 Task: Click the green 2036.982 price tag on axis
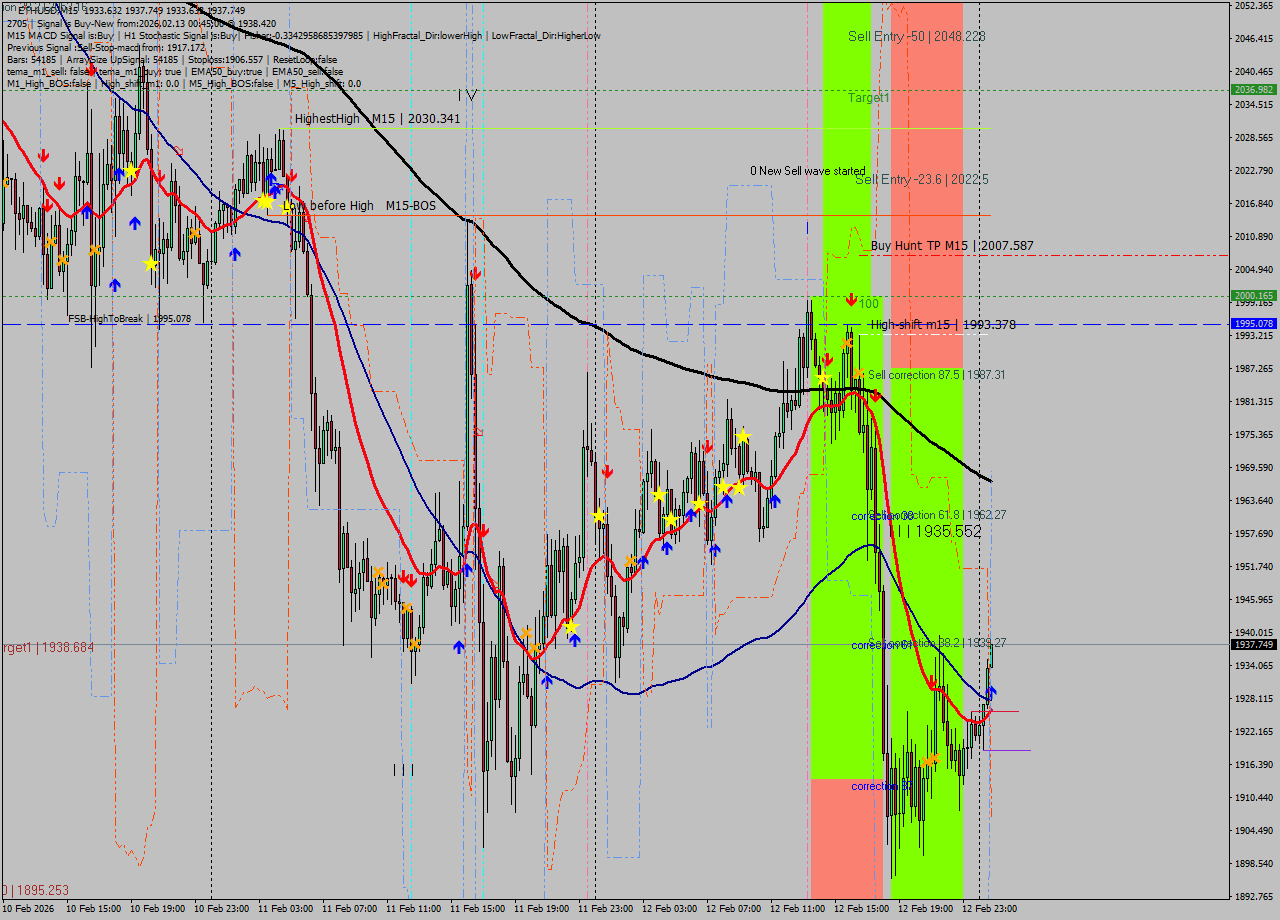click(1253, 90)
